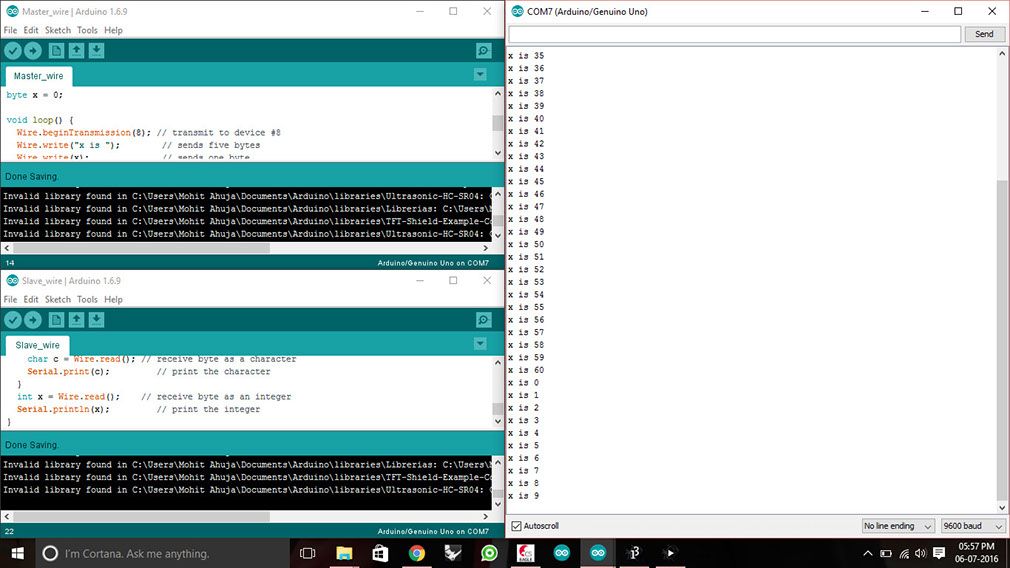Switch to active Arduino taskbar icon
The width and height of the screenshot is (1010, 568).
(x=598, y=553)
